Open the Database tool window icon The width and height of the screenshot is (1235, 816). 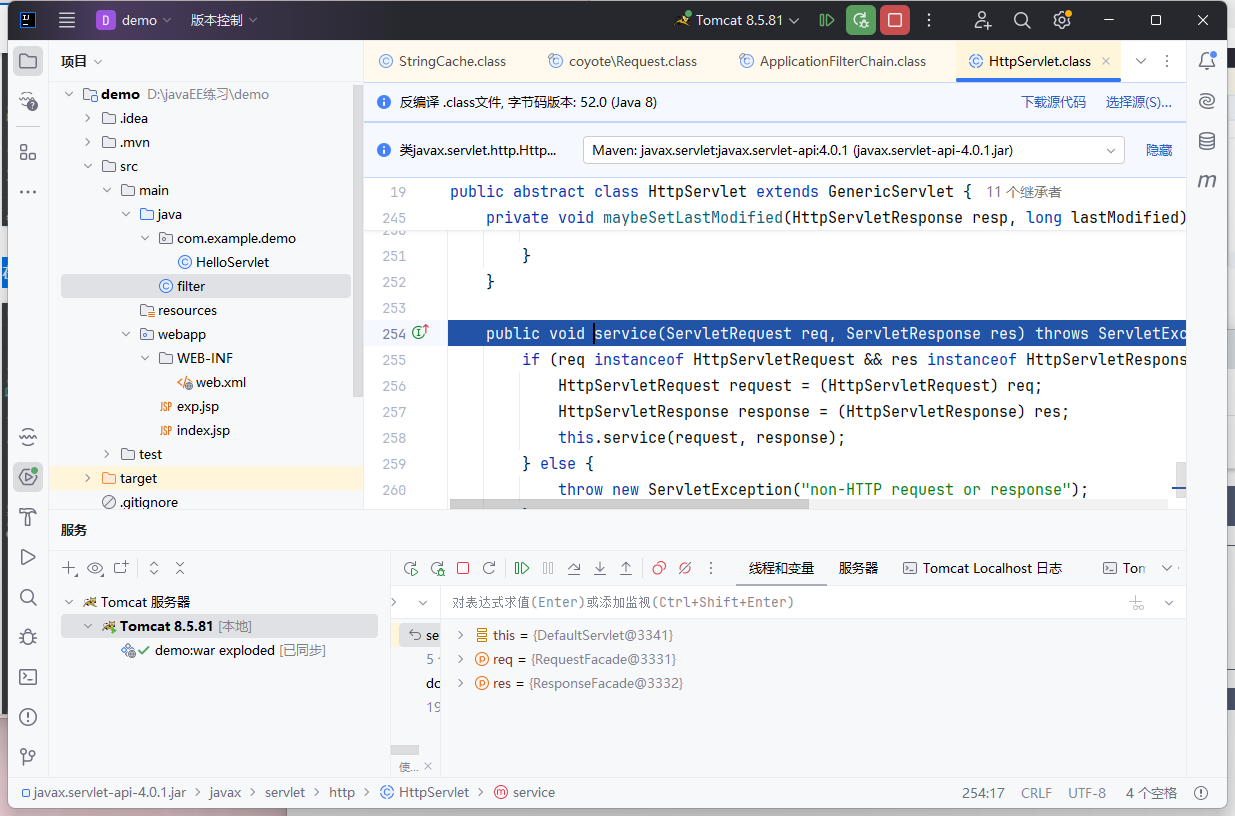pyautogui.click(x=1207, y=141)
